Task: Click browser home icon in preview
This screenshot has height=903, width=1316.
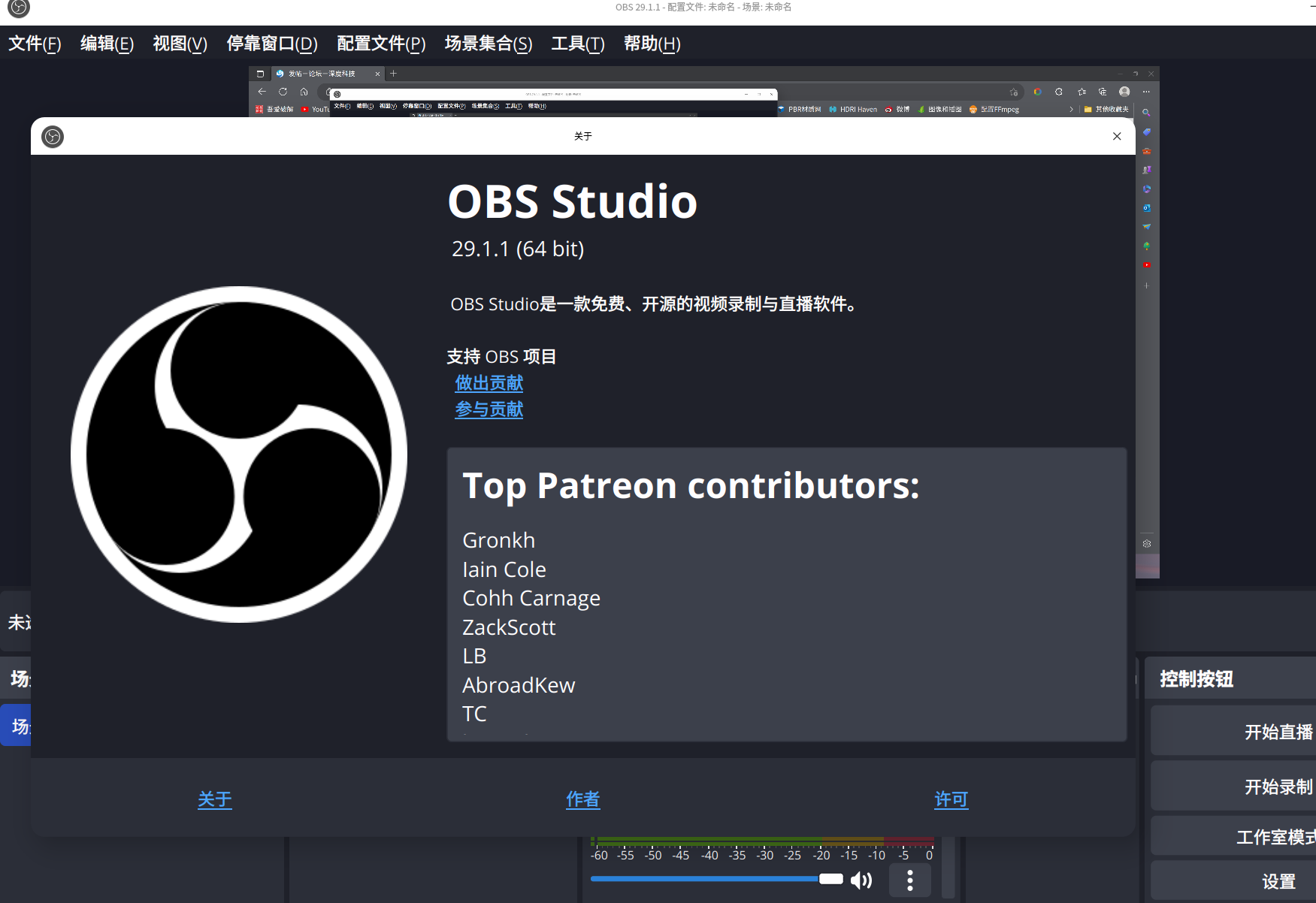Action: point(304,92)
